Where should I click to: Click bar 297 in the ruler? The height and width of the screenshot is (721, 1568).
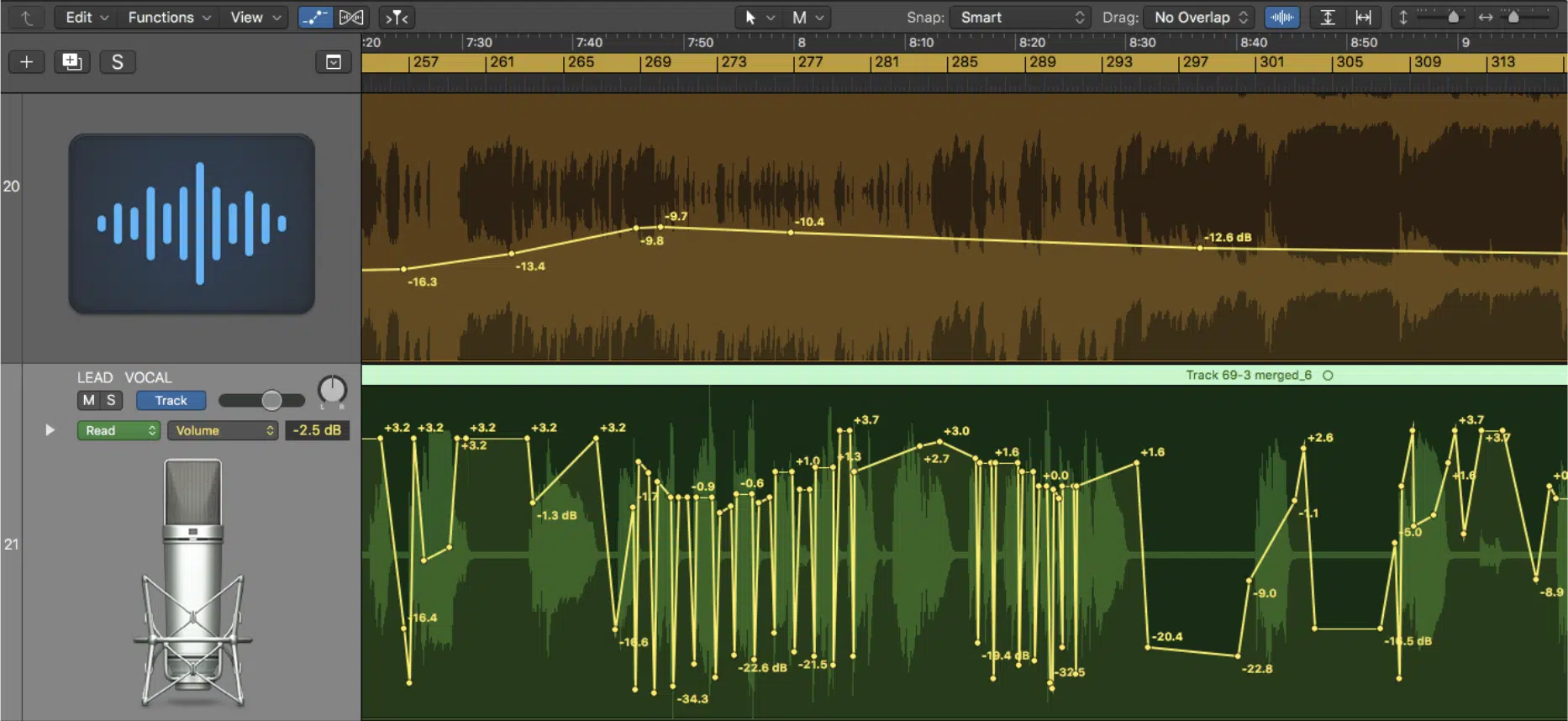pyautogui.click(x=1195, y=62)
